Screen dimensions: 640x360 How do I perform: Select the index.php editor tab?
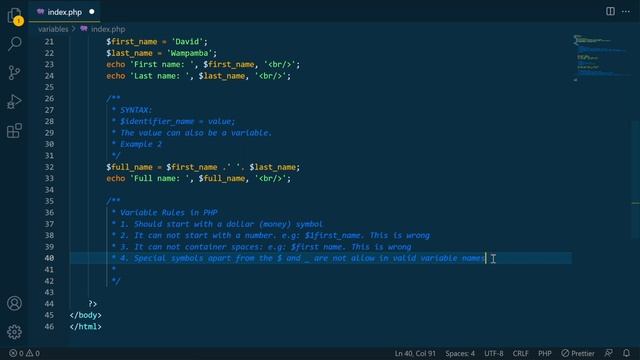click(x=64, y=12)
